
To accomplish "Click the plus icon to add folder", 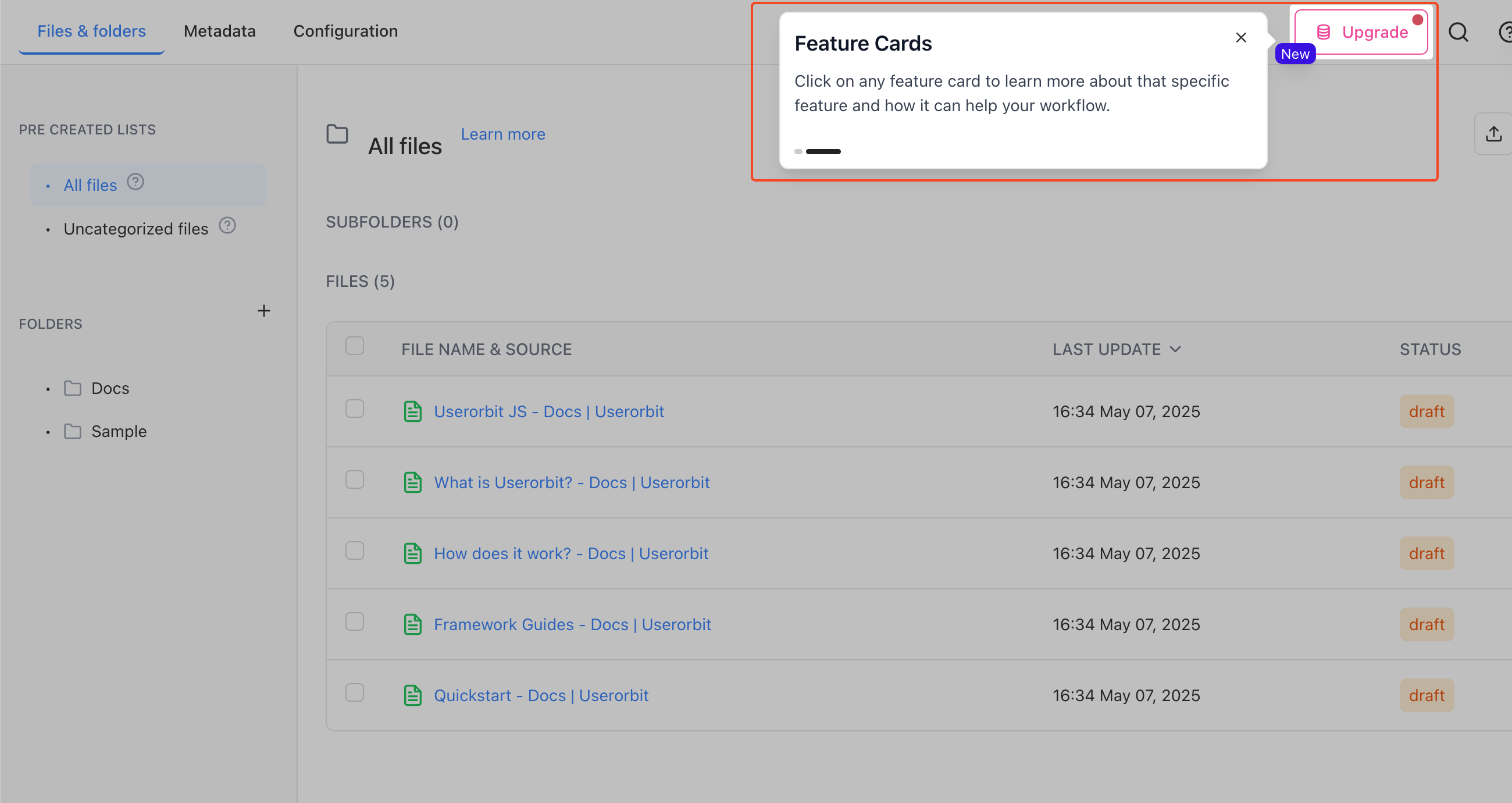I will [263, 311].
